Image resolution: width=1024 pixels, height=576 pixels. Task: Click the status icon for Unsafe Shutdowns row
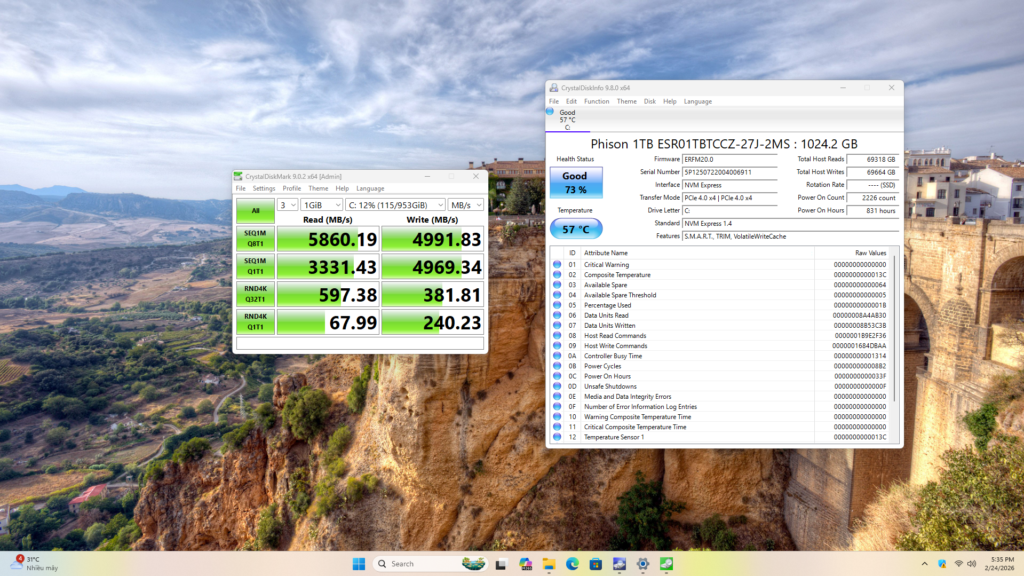(x=557, y=386)
